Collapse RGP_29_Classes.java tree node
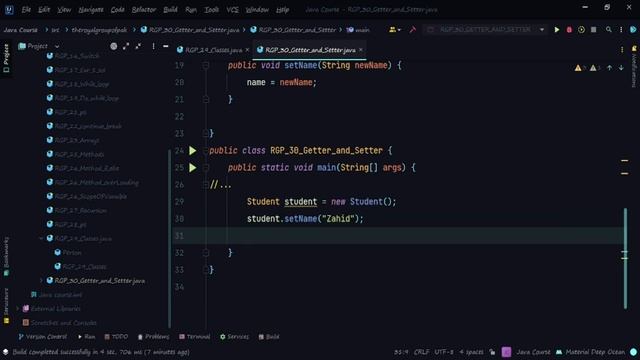 tap(41, 238)
